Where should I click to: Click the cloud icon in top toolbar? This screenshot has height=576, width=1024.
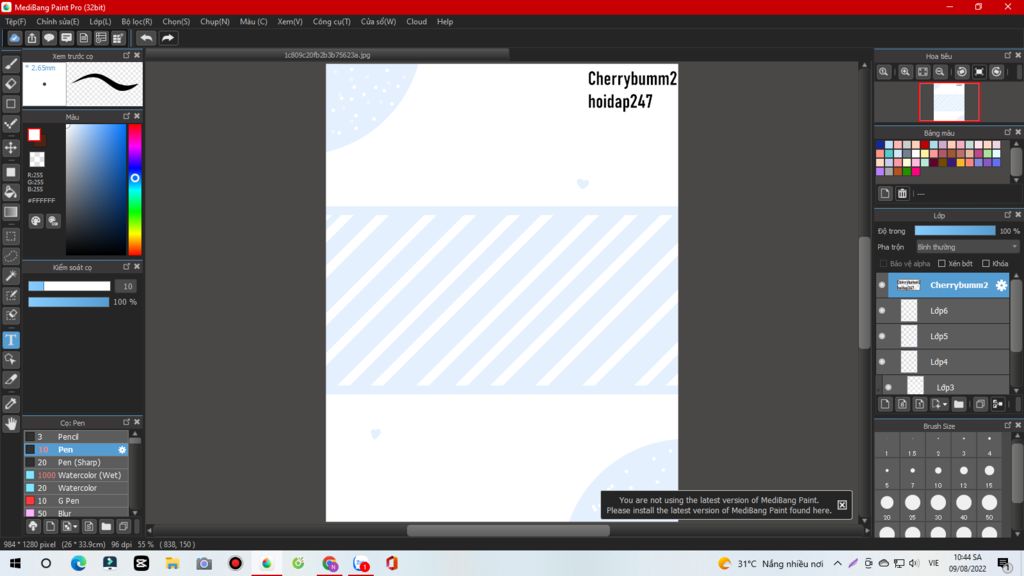[14, 38]
